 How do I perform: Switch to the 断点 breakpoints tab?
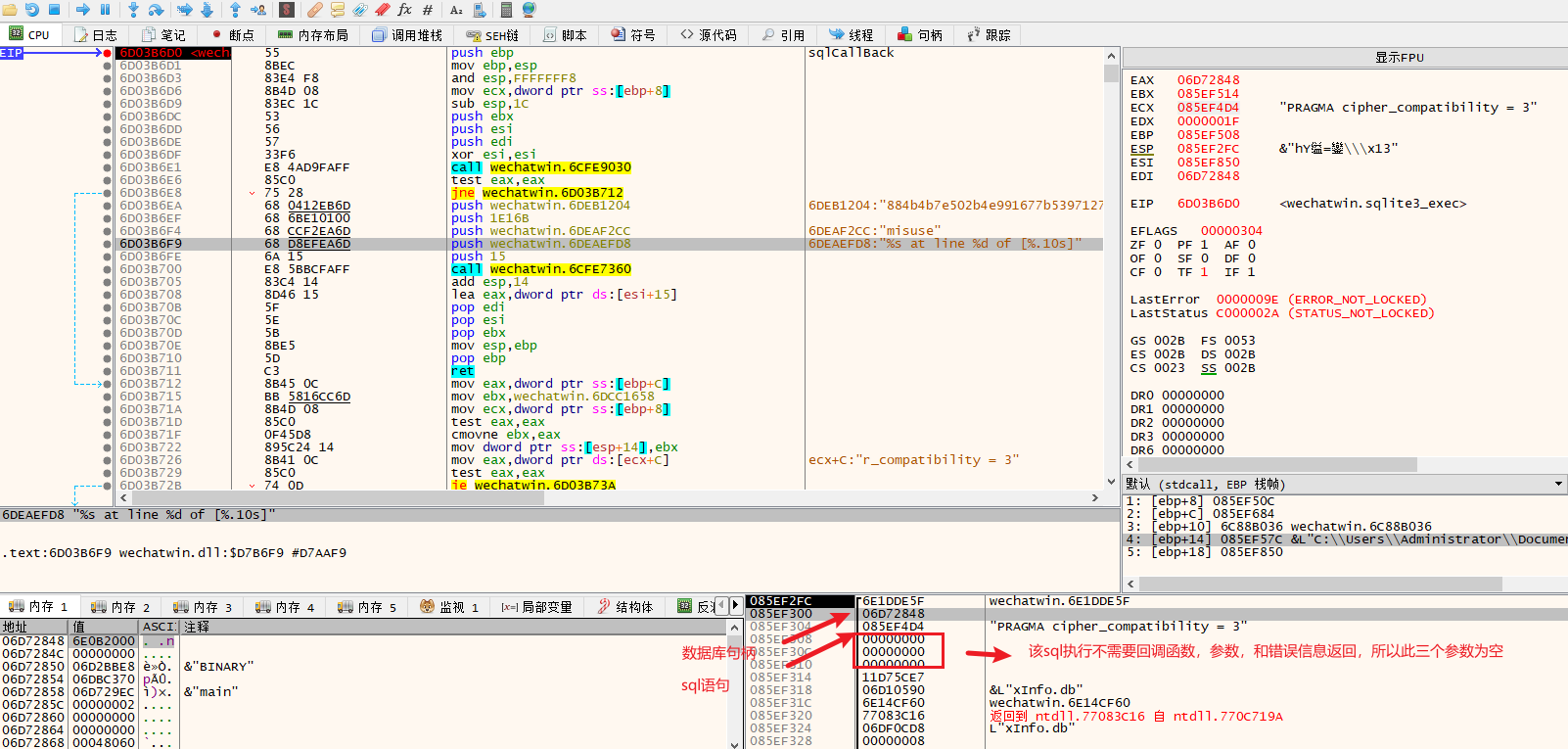(233, 35)
